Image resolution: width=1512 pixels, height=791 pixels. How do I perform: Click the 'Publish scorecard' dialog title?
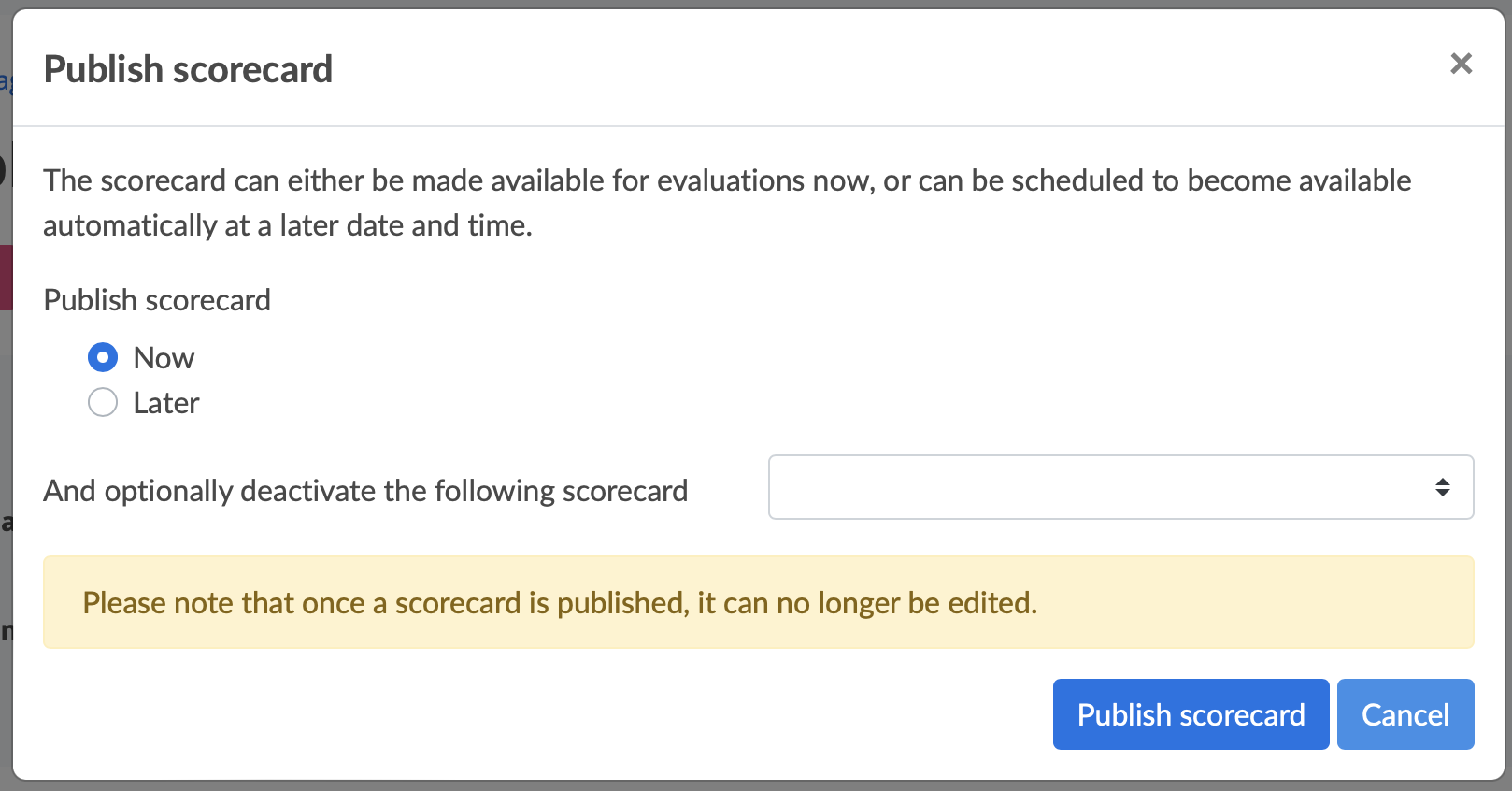[188, 69]
